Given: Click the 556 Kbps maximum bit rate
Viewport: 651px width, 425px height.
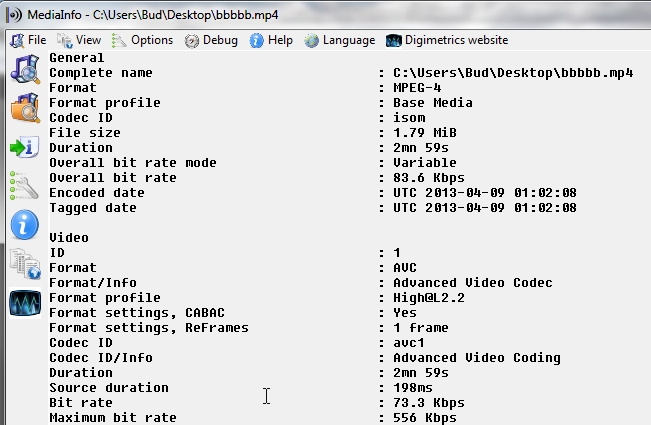Looking at the screenshot, I should (x=425, y=418).
